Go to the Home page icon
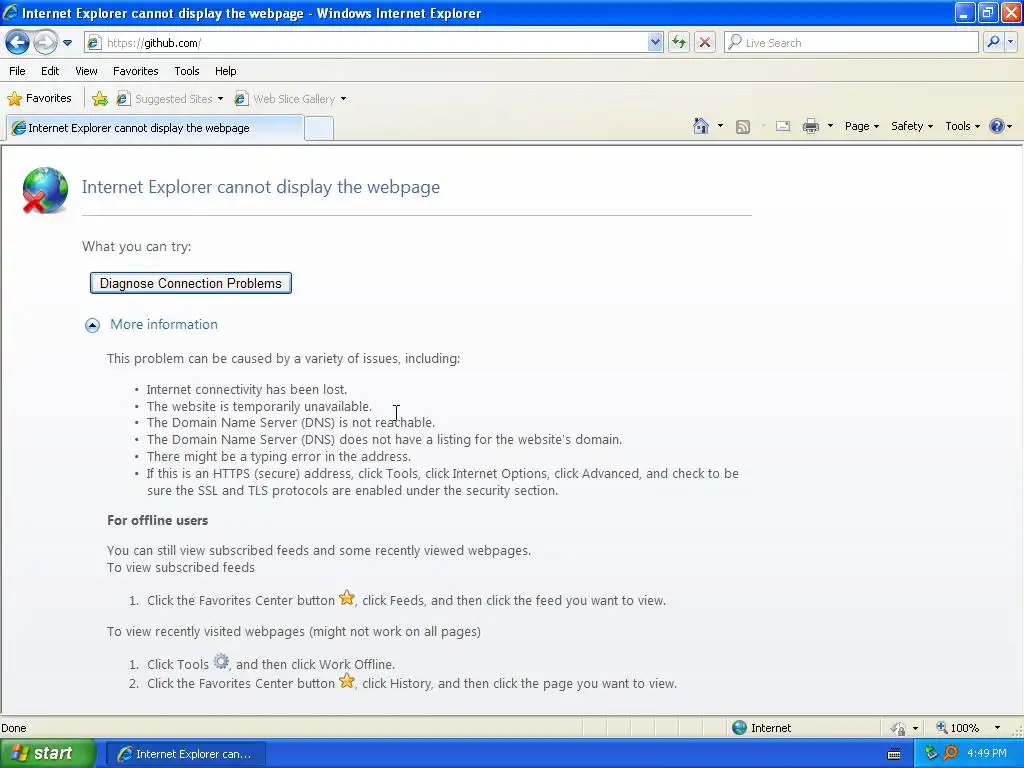Viewport: 1024px width, 768px height. point(701,126)
